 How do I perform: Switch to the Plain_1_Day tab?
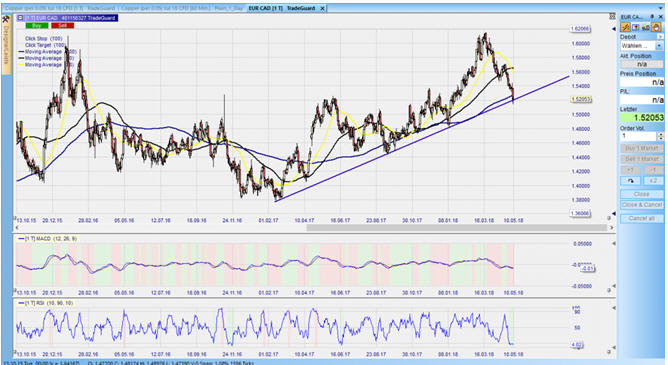[229, 8]
